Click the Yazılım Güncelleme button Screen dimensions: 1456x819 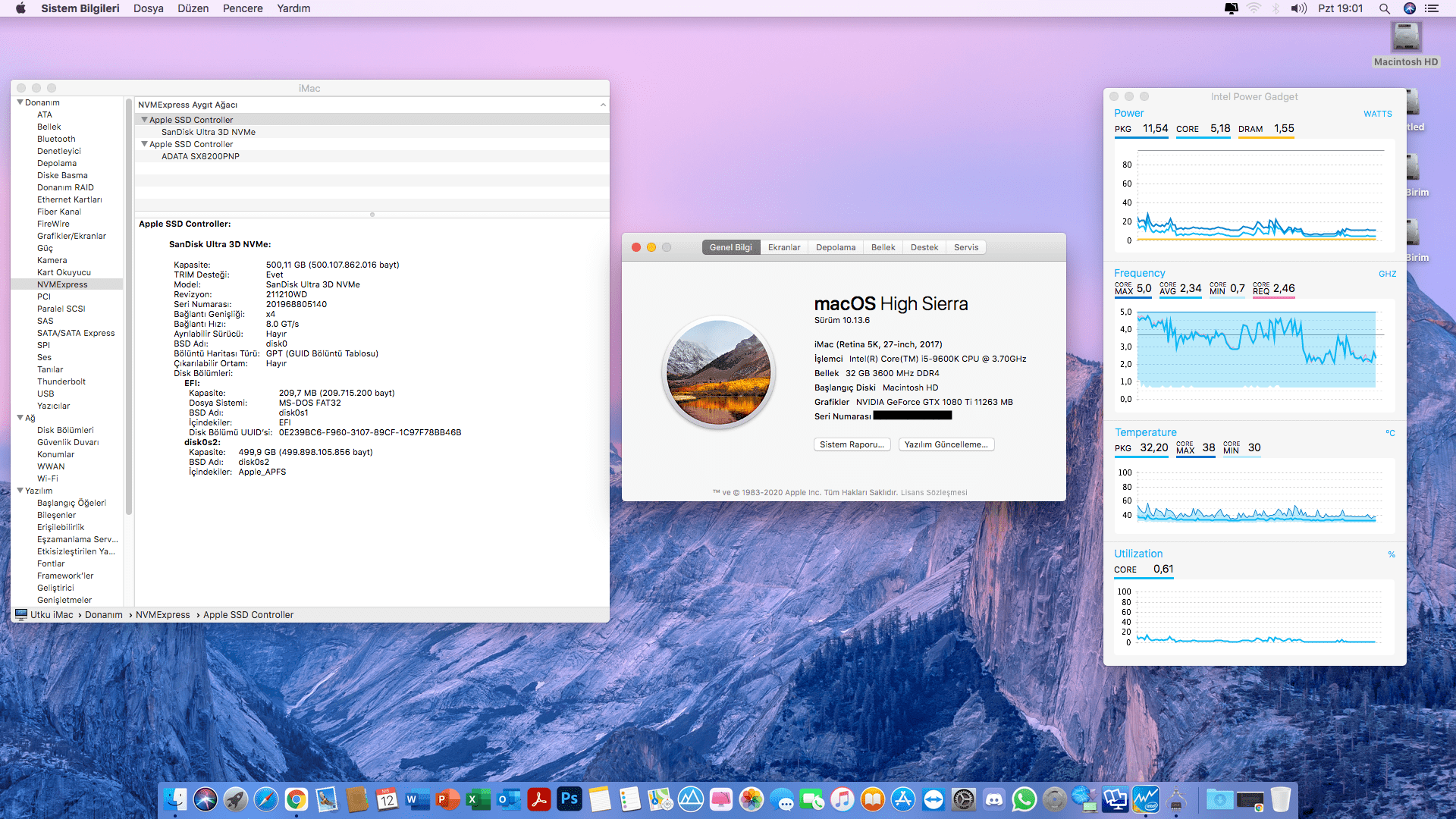[x=946, y=444]
